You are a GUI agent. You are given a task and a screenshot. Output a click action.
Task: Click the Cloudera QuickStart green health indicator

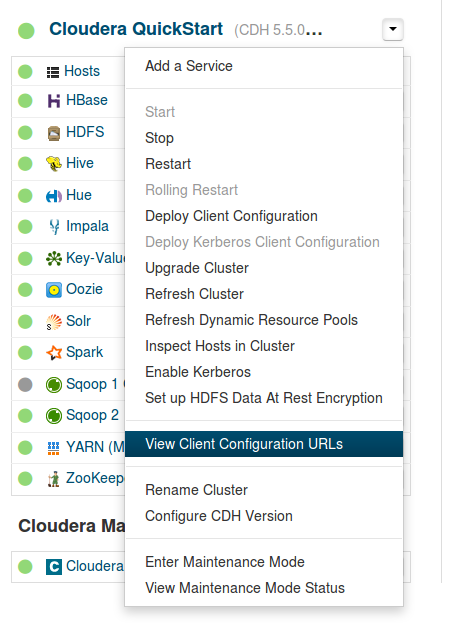point(26,31)
